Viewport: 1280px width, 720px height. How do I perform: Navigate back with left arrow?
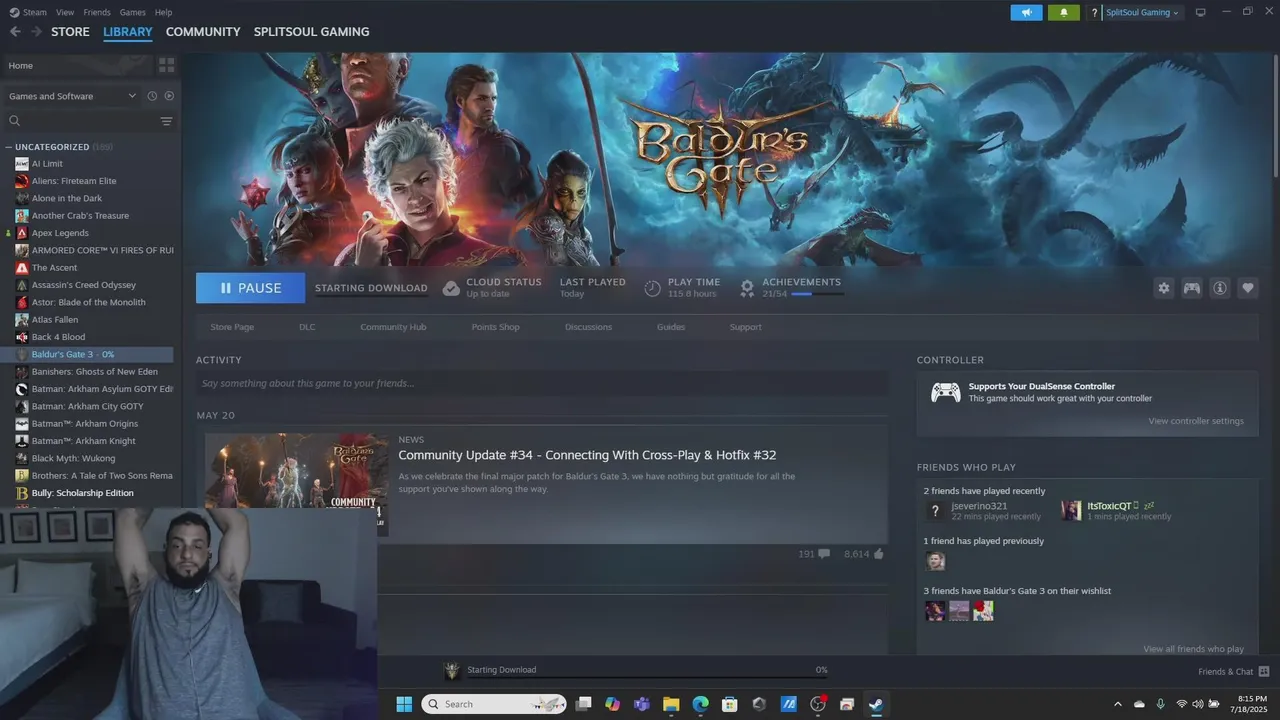click(15, 32)
